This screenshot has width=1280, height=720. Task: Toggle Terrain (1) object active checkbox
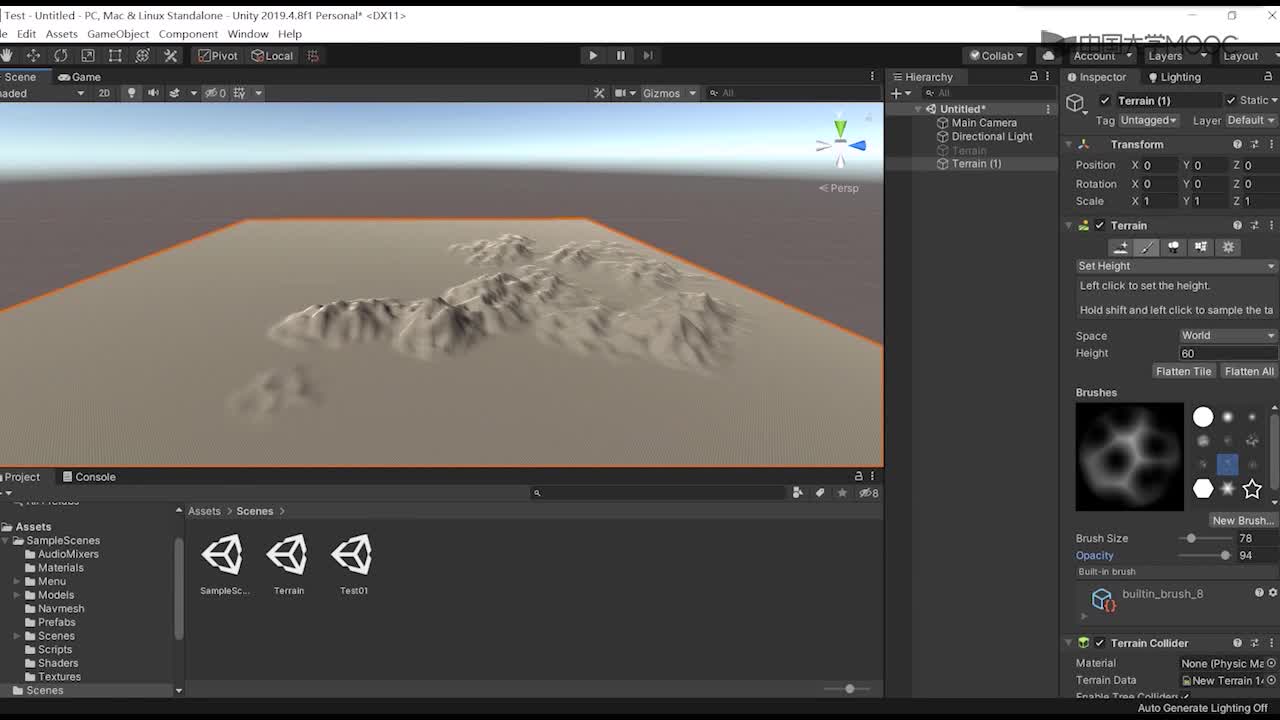point(1105,101)
